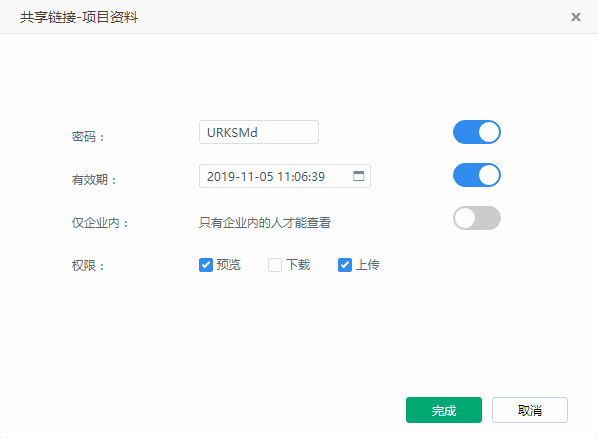
Task: Click the 有效期： field label
Action: (94, 180)
